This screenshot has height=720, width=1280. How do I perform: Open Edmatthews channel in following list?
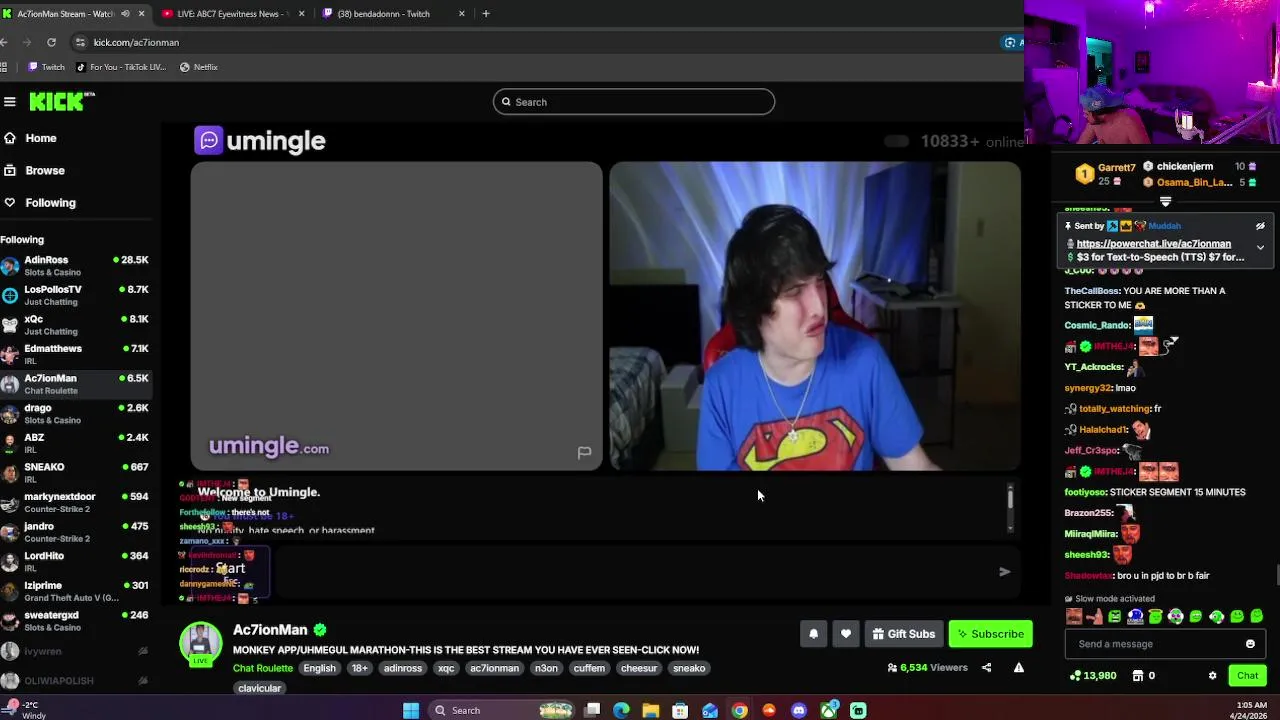coord(76,354)
